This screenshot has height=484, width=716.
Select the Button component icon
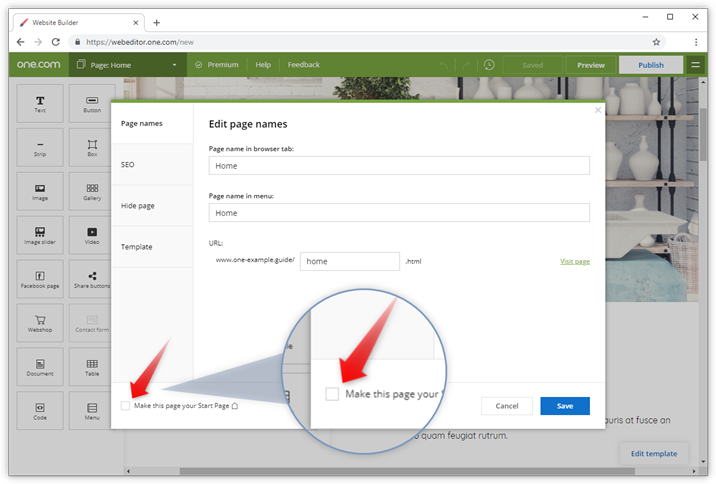92,103
